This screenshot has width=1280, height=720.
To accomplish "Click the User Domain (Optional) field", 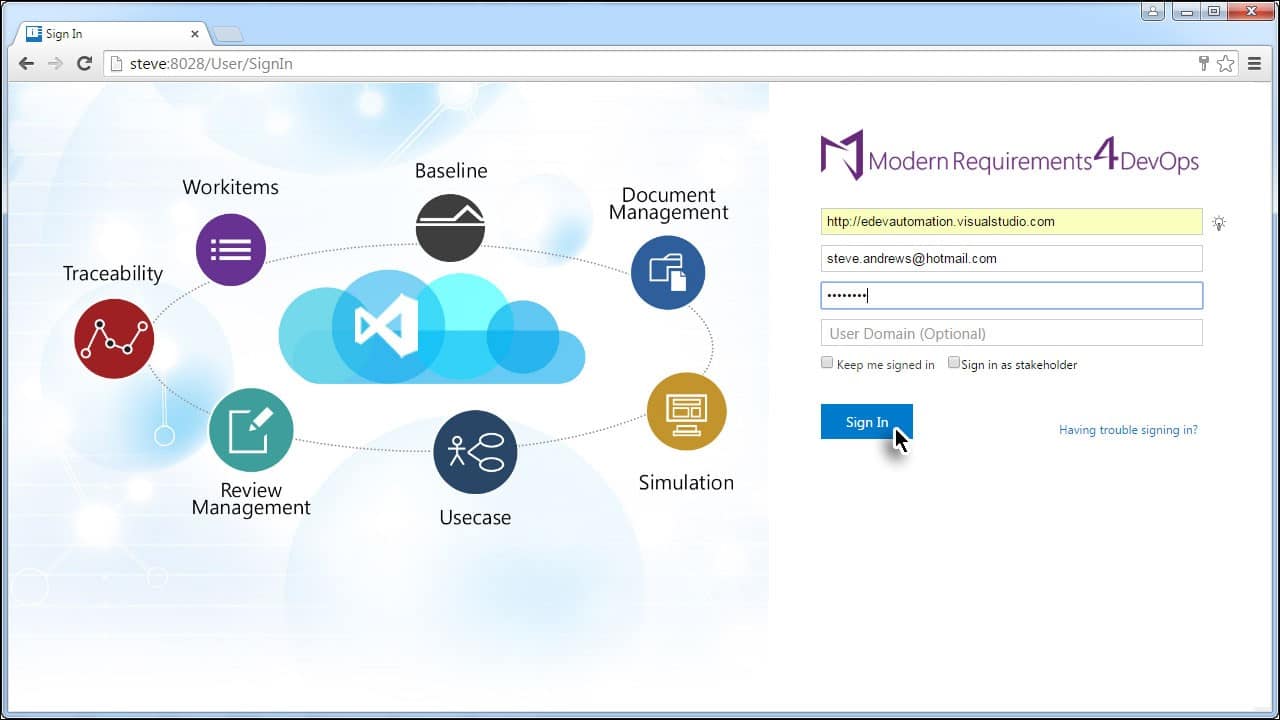I will point(1011,333).
